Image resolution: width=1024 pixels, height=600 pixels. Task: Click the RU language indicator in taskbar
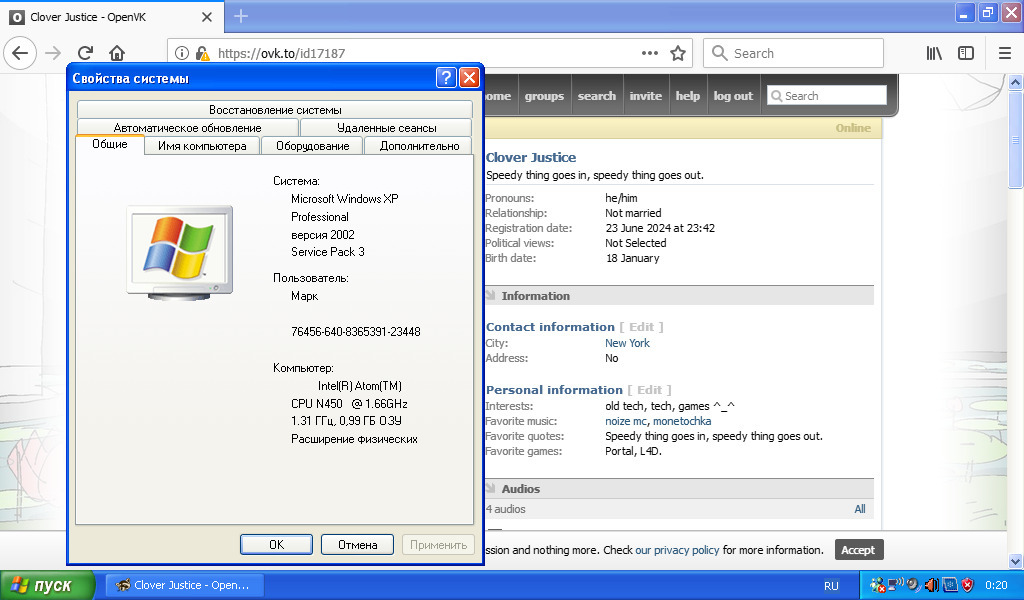click(831, 585)
